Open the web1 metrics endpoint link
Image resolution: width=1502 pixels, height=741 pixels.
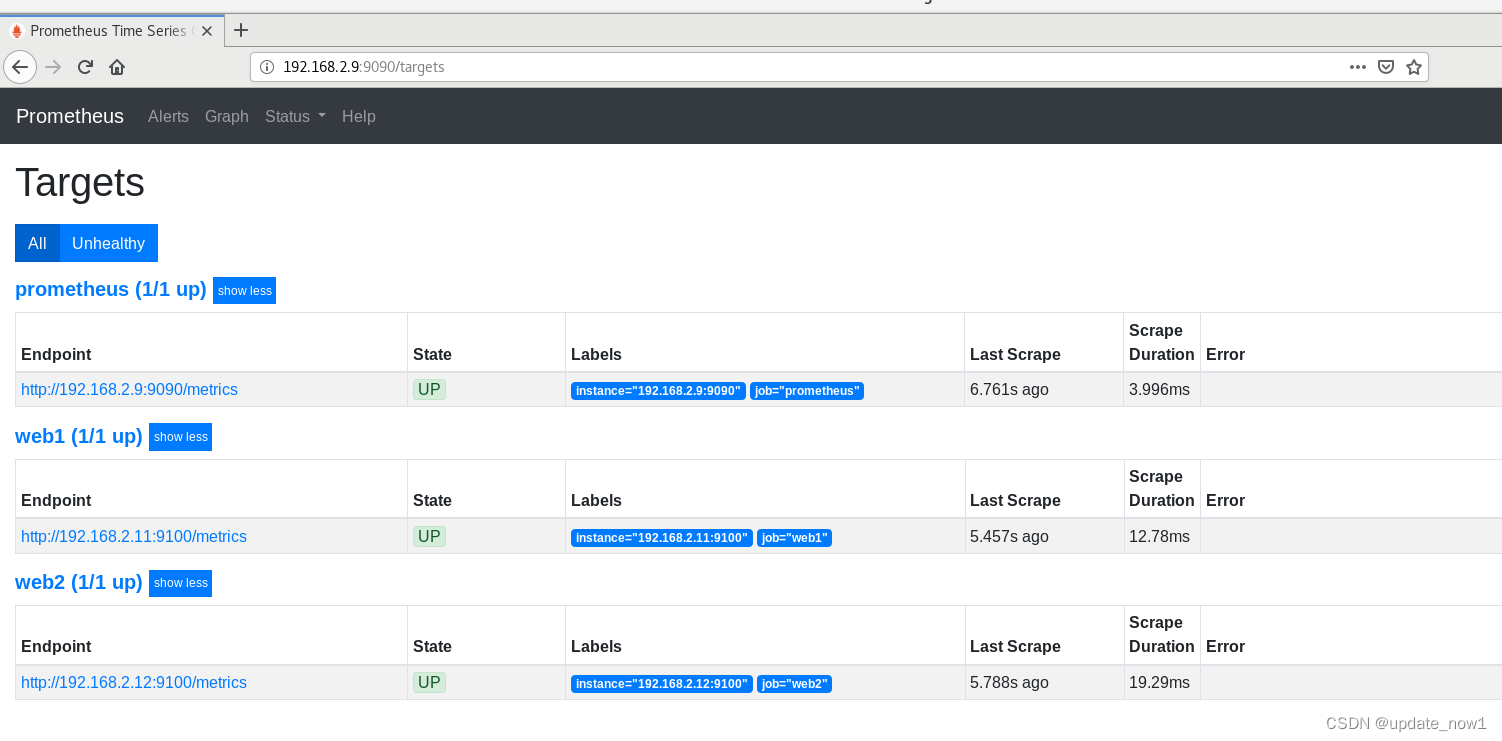(x=133, y=536)
